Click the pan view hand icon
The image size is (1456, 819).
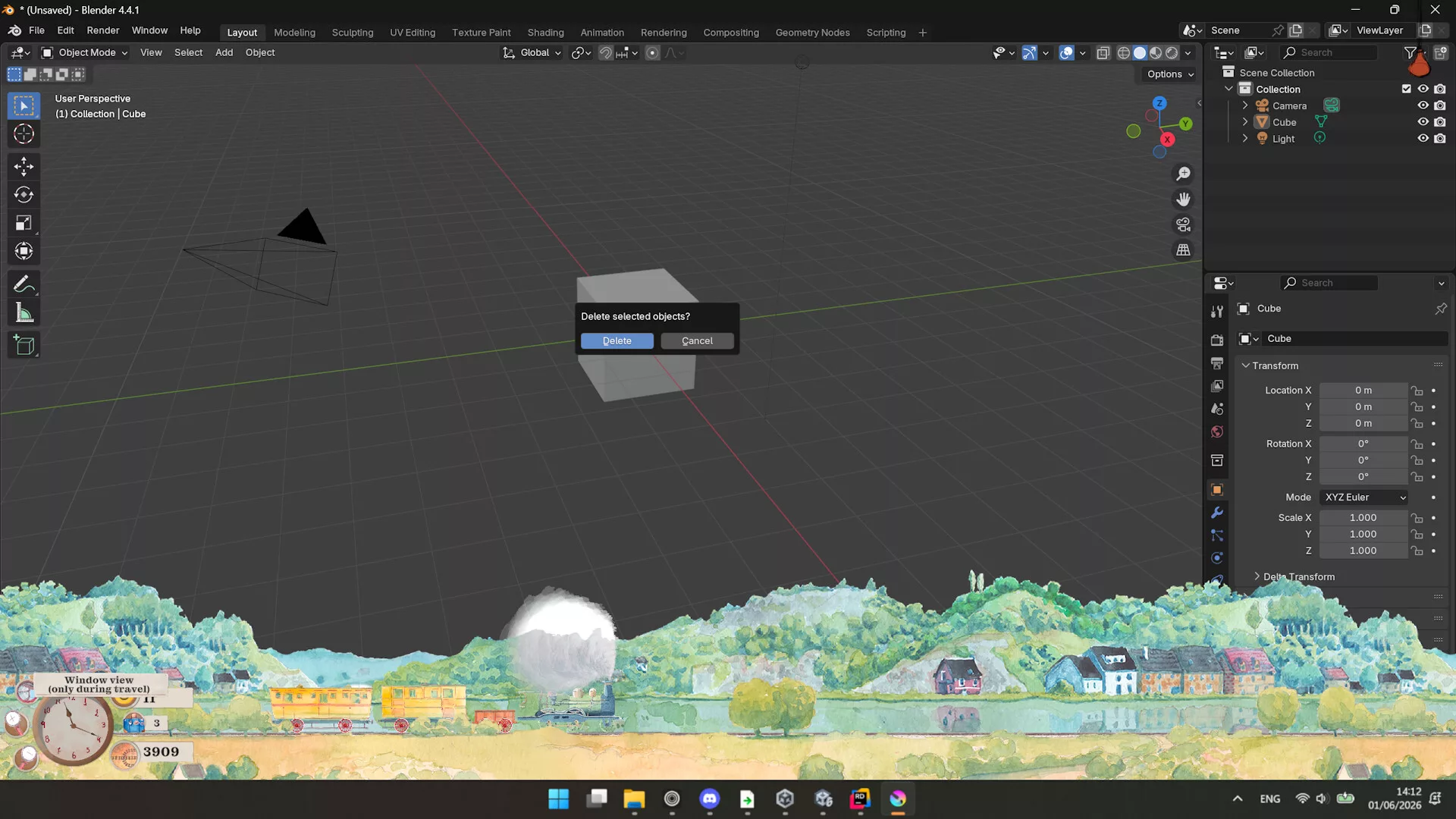(1183, 199)
